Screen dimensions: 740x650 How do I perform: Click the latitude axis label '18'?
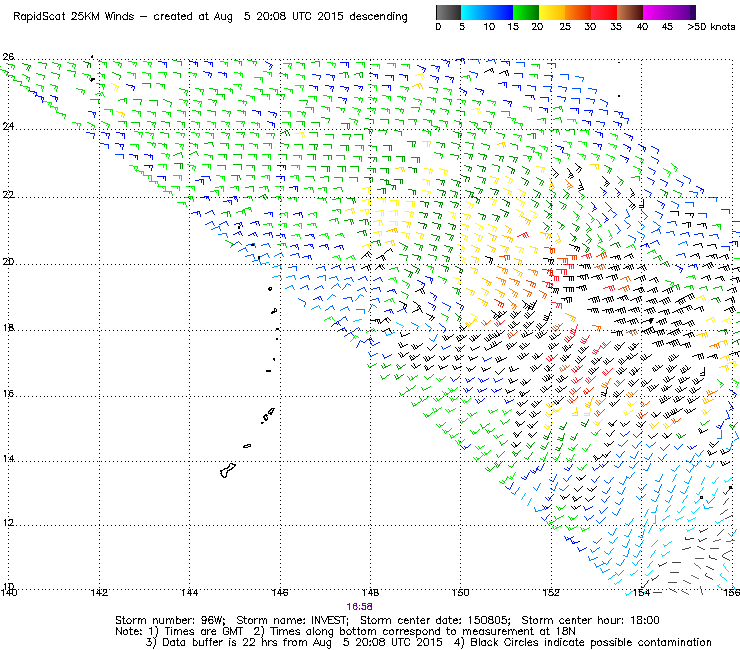tap(8, 327)
